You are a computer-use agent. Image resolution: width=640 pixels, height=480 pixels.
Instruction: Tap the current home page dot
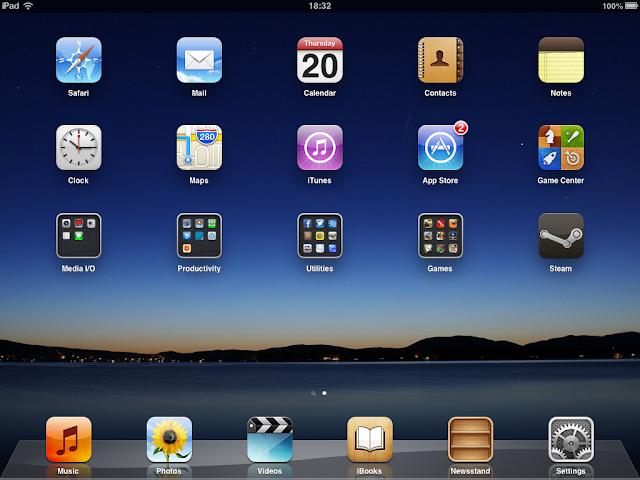click(x=324, y=393)
